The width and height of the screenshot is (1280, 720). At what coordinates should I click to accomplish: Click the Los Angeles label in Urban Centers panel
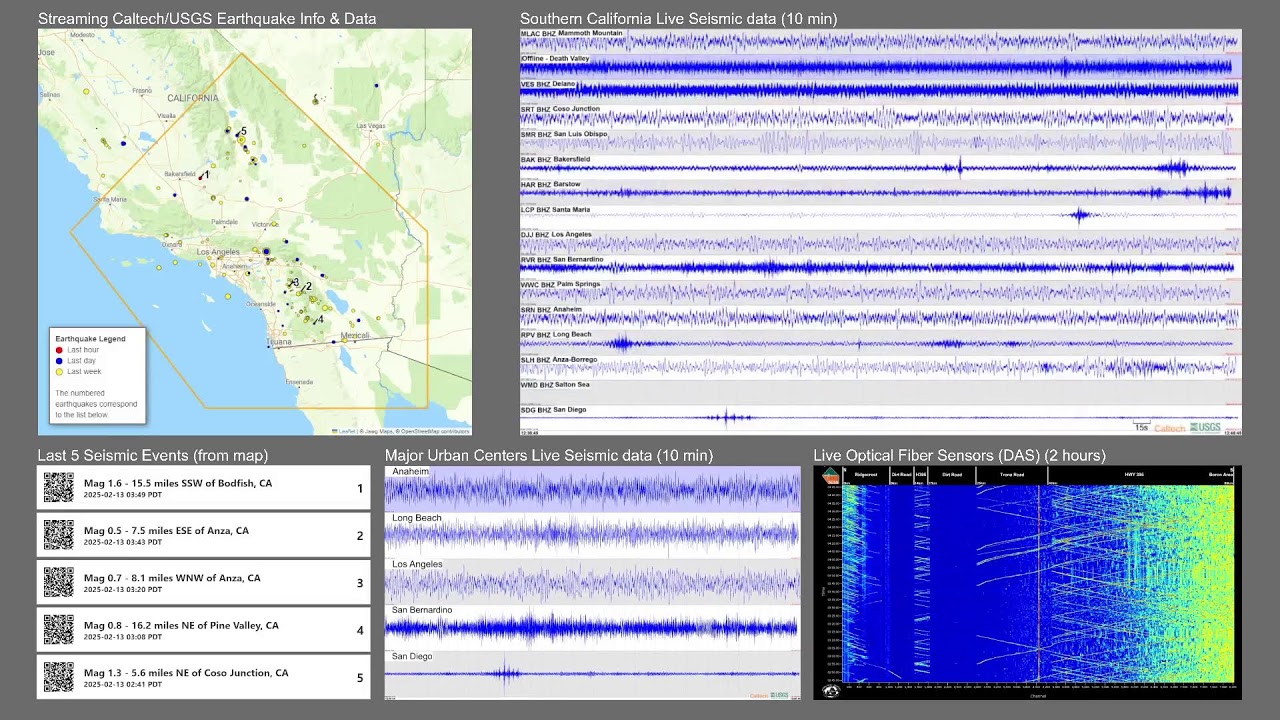pos(417,564)
